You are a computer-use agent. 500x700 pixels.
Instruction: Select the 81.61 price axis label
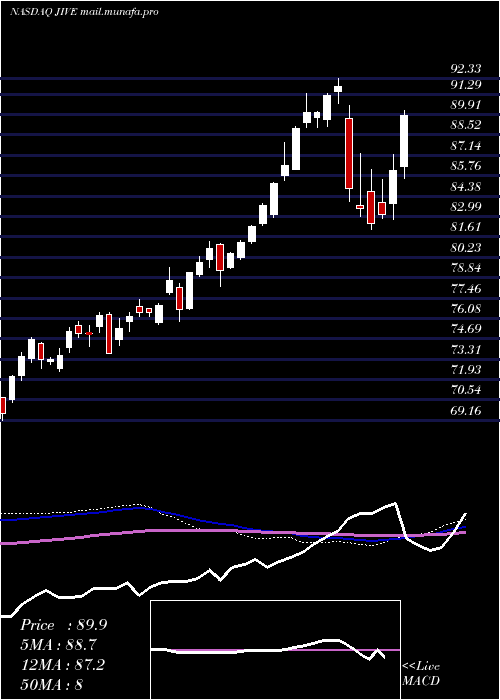click(466, 227)
